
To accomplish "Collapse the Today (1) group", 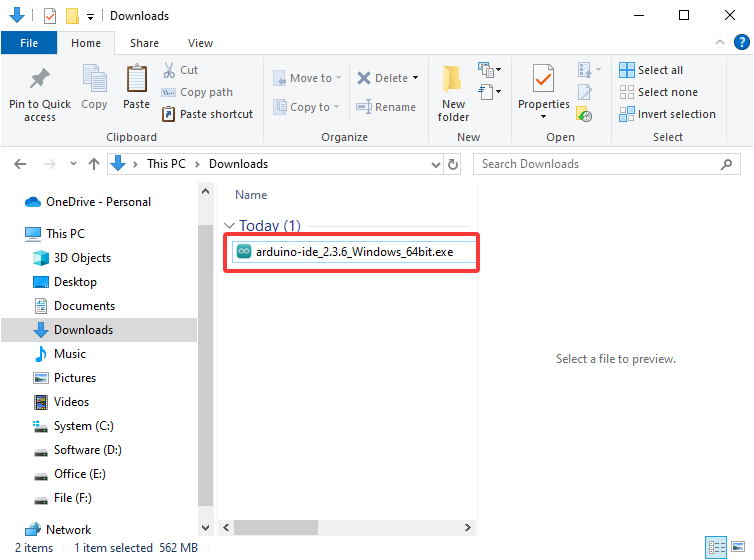I will pyautogui.click(x=229, y=225).
